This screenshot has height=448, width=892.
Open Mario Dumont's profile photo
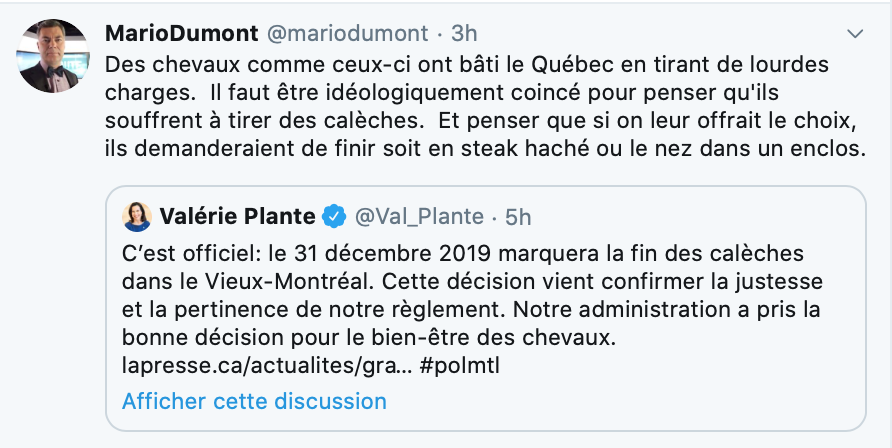(x=52, y=56)
